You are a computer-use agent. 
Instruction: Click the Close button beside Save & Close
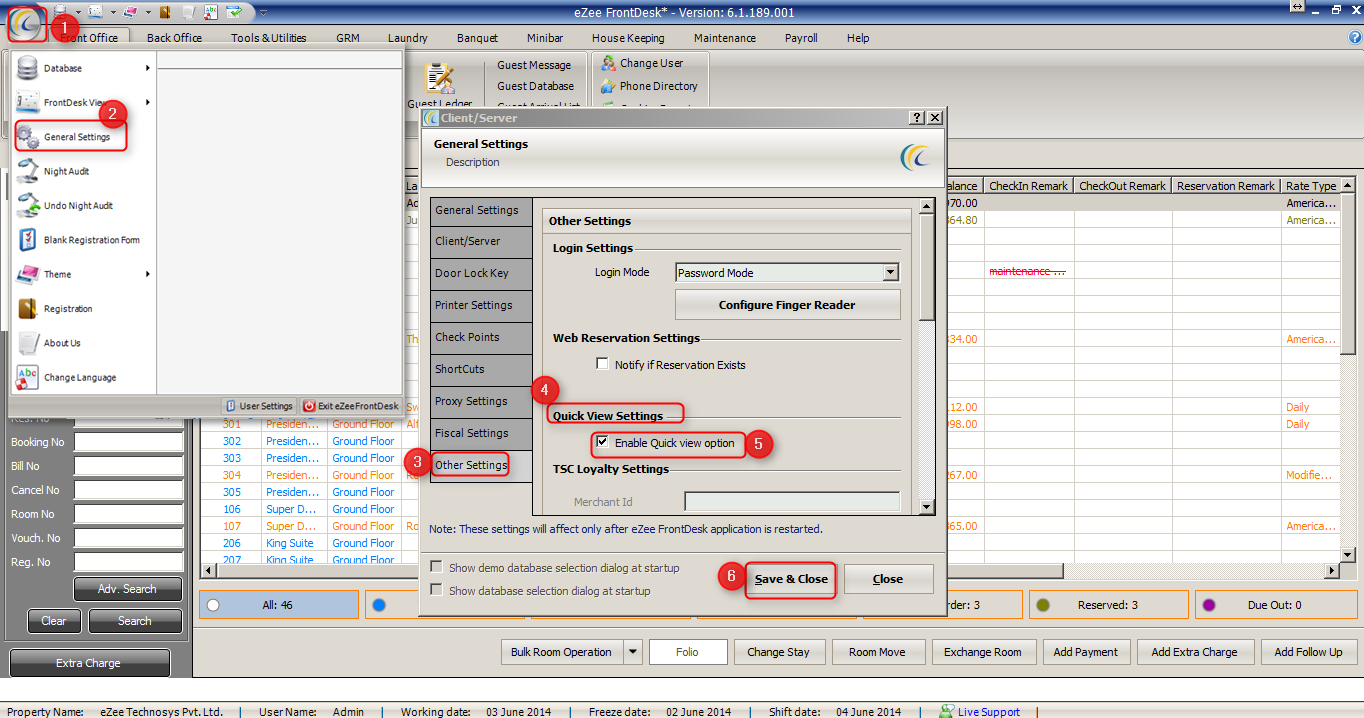(888, 579)
